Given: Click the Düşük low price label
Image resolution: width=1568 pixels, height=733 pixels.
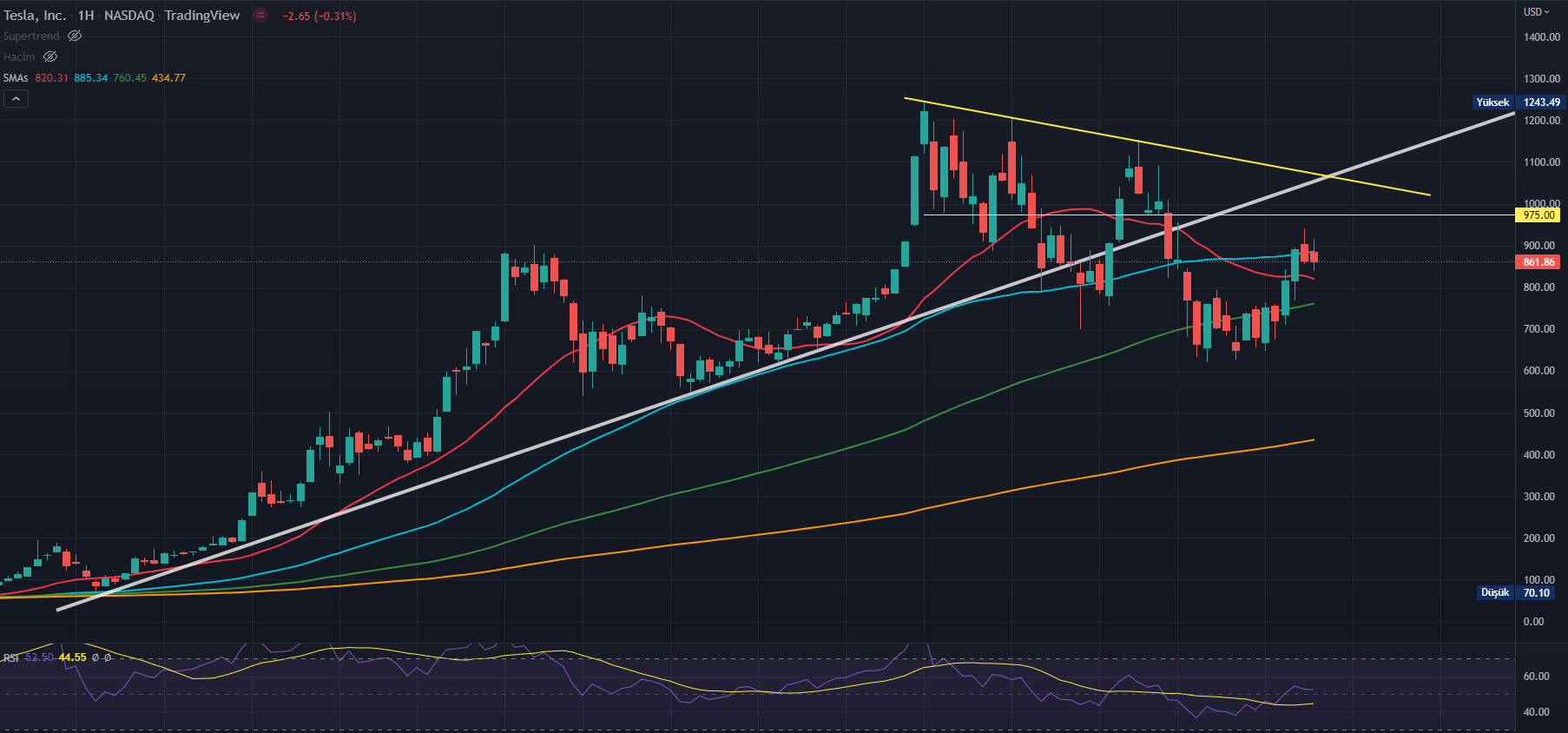Looking at the screenshot, I should click(x=1495, y=592).
